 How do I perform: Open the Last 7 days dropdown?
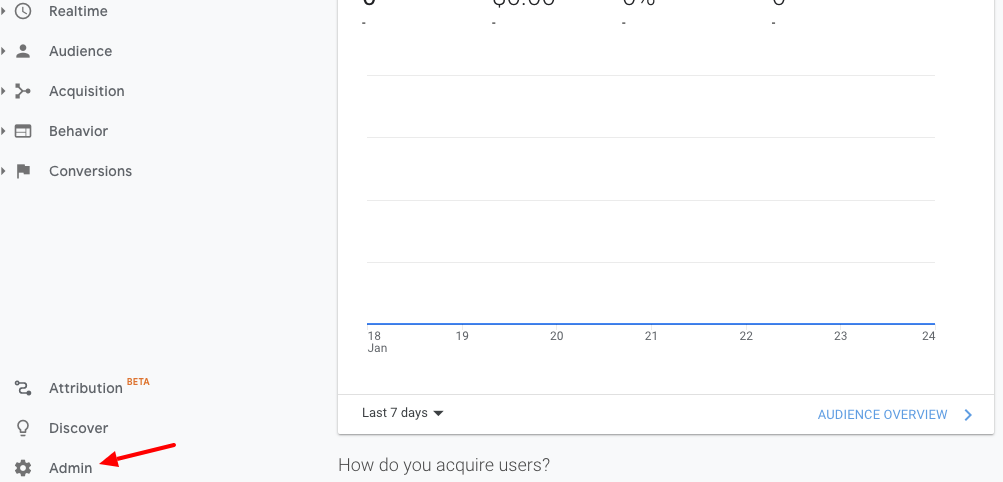tap(402, 413)
